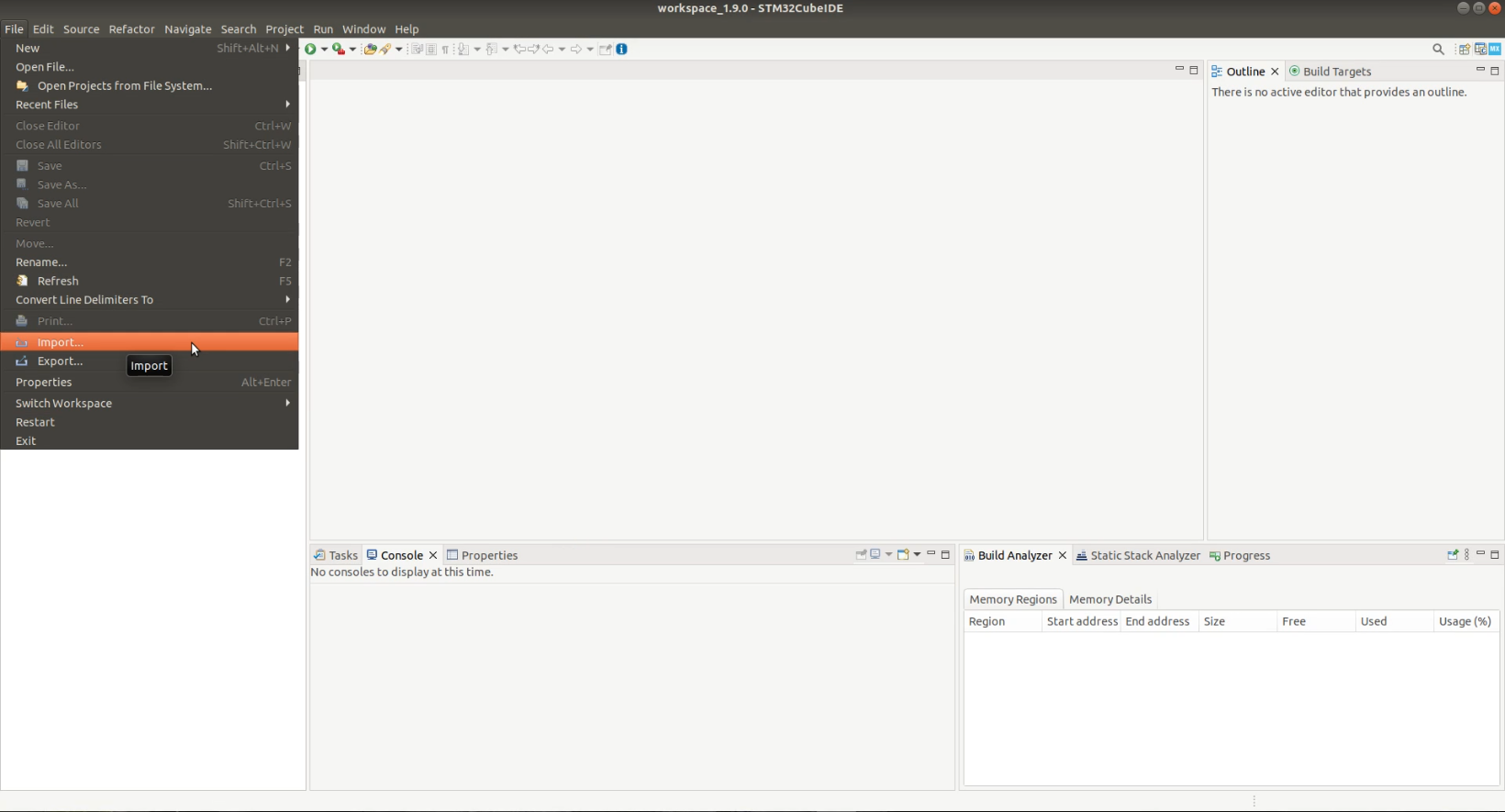This screenshot has width=1505, height=812.
Task: Switch to the Build Targets tab
Action: 1330,72
